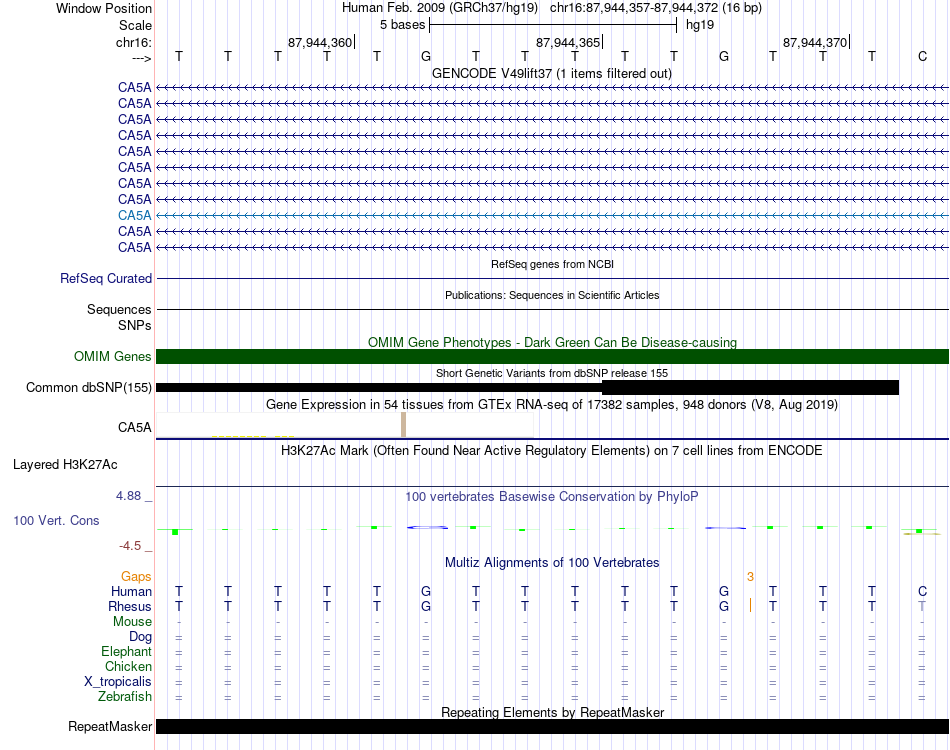The height and width of the screenshot is (750, 950).
Task: Select the 'Rhesus' alignment row label
Action: [x=130, y=606]
